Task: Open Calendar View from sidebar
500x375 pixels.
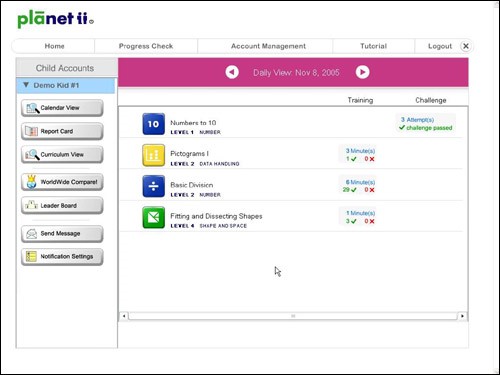Action: 62,108
